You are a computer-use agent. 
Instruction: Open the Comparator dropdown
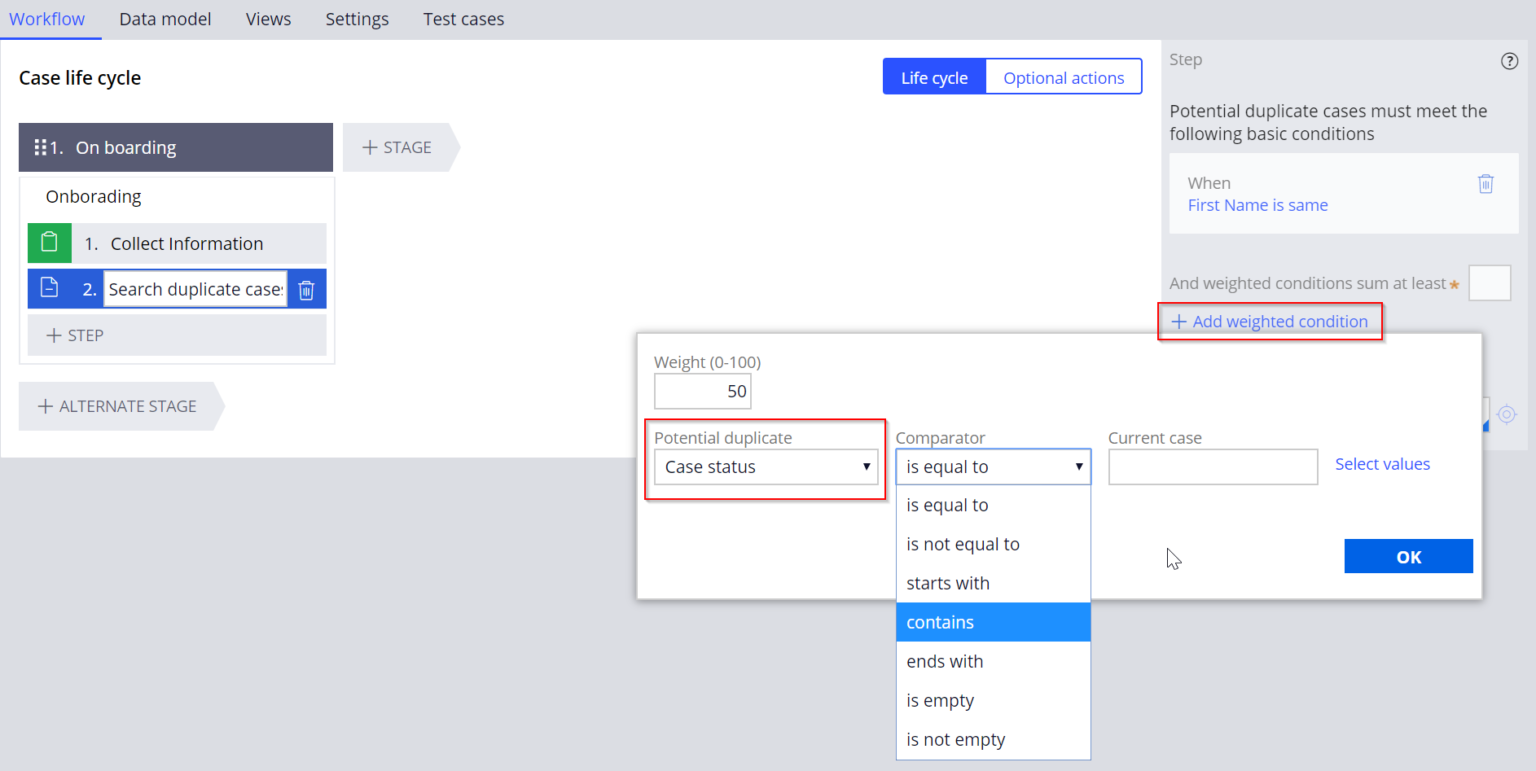tap(992, 467)
